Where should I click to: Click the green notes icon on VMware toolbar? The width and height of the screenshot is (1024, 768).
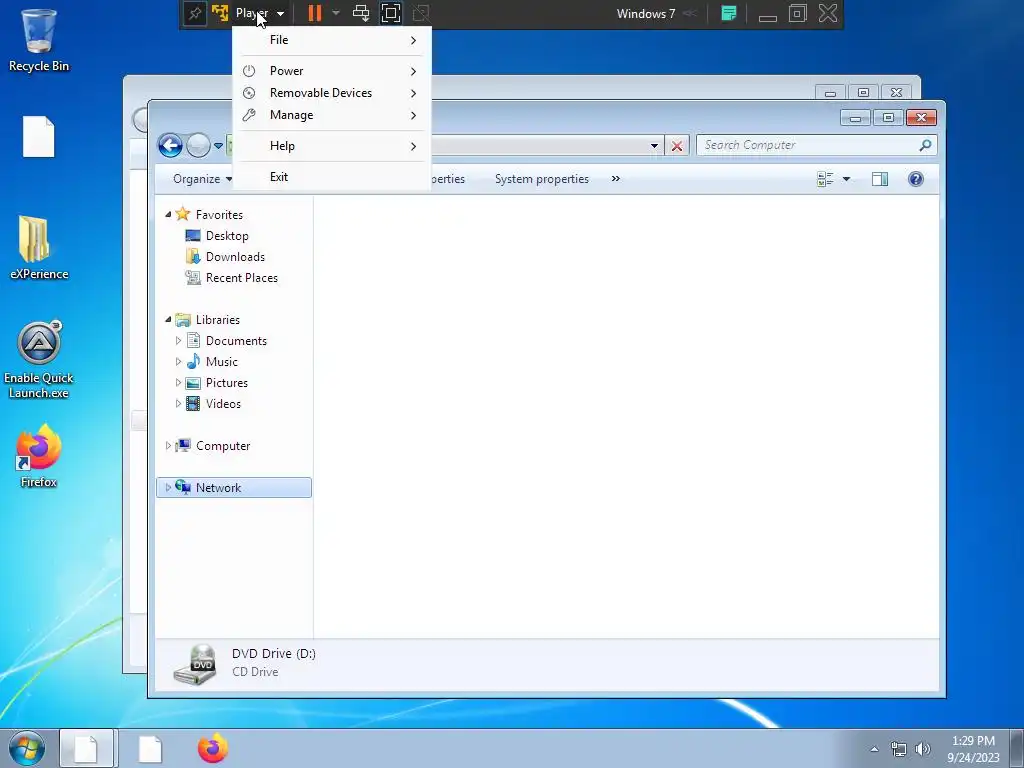coord(729,13)
